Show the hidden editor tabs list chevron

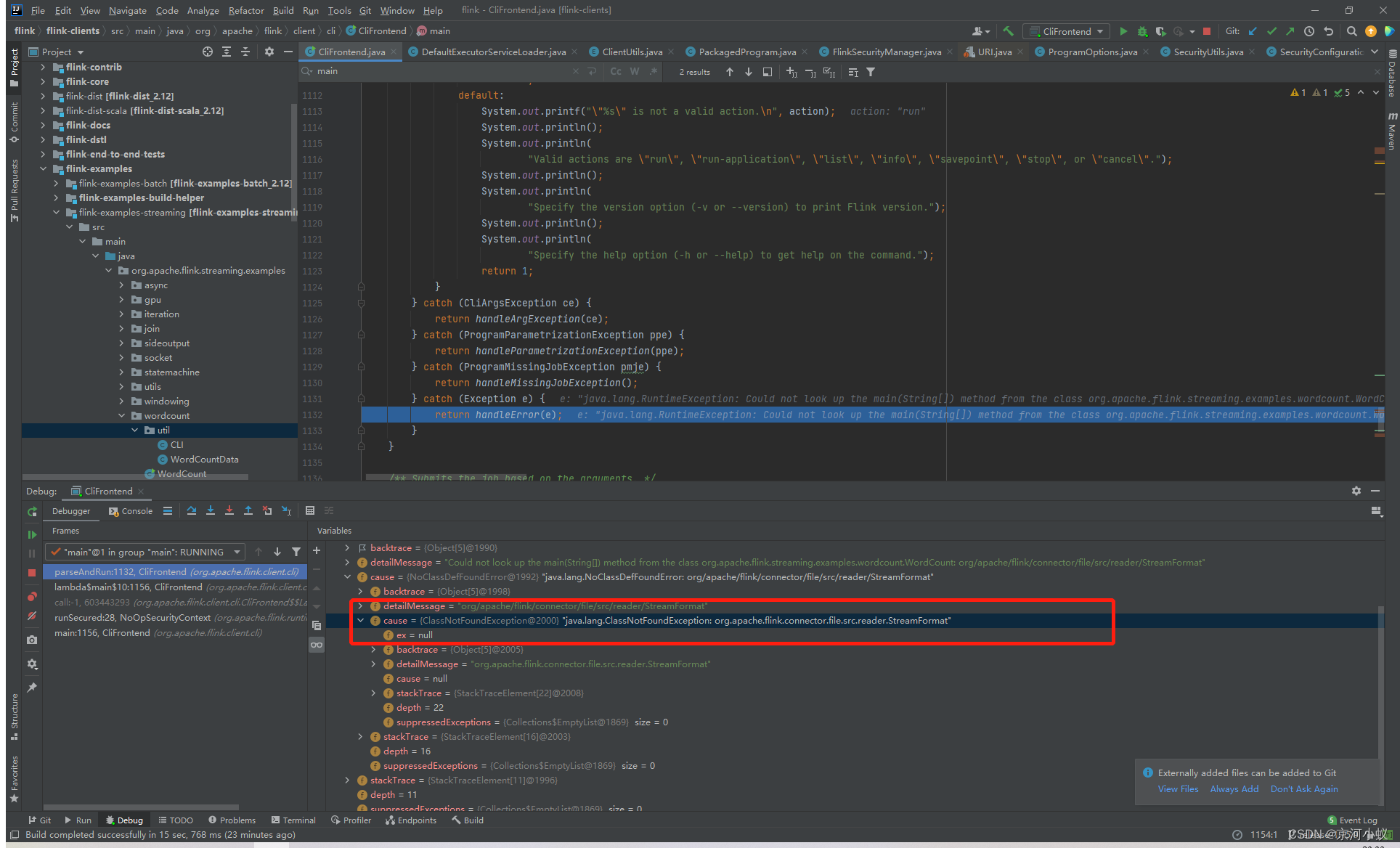1375,52
